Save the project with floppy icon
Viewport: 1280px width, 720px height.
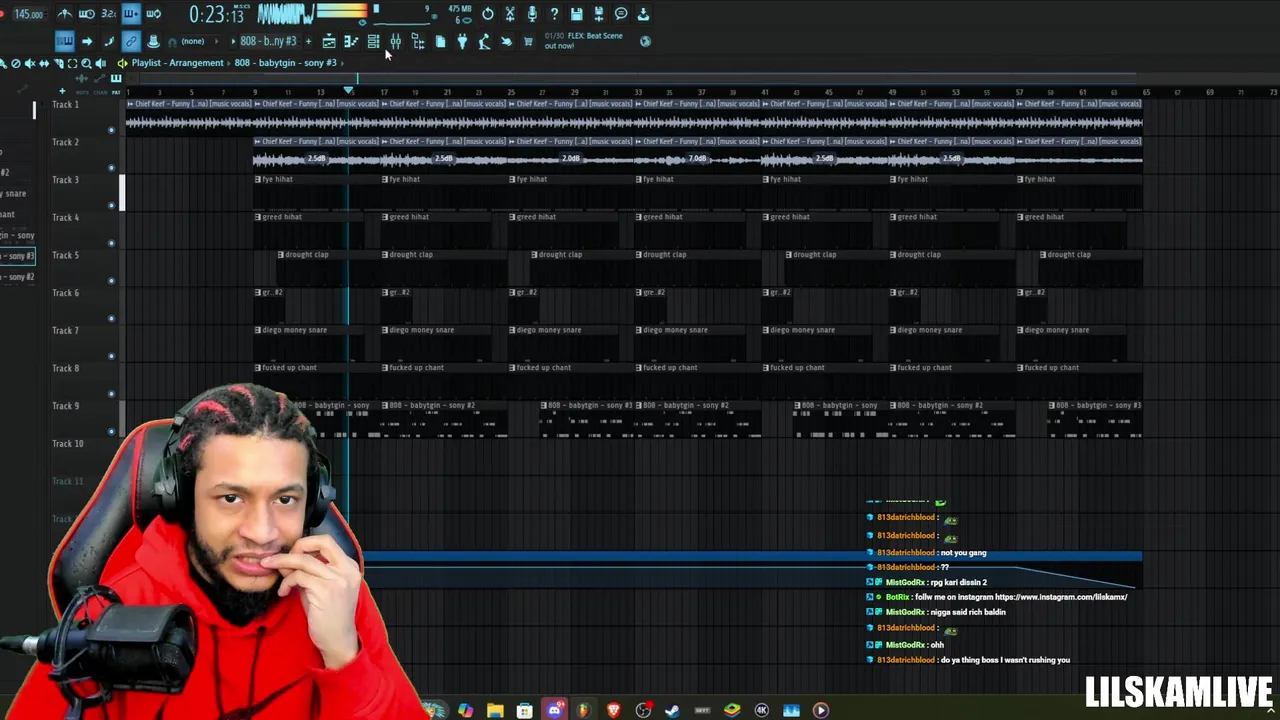click(576, 14)
